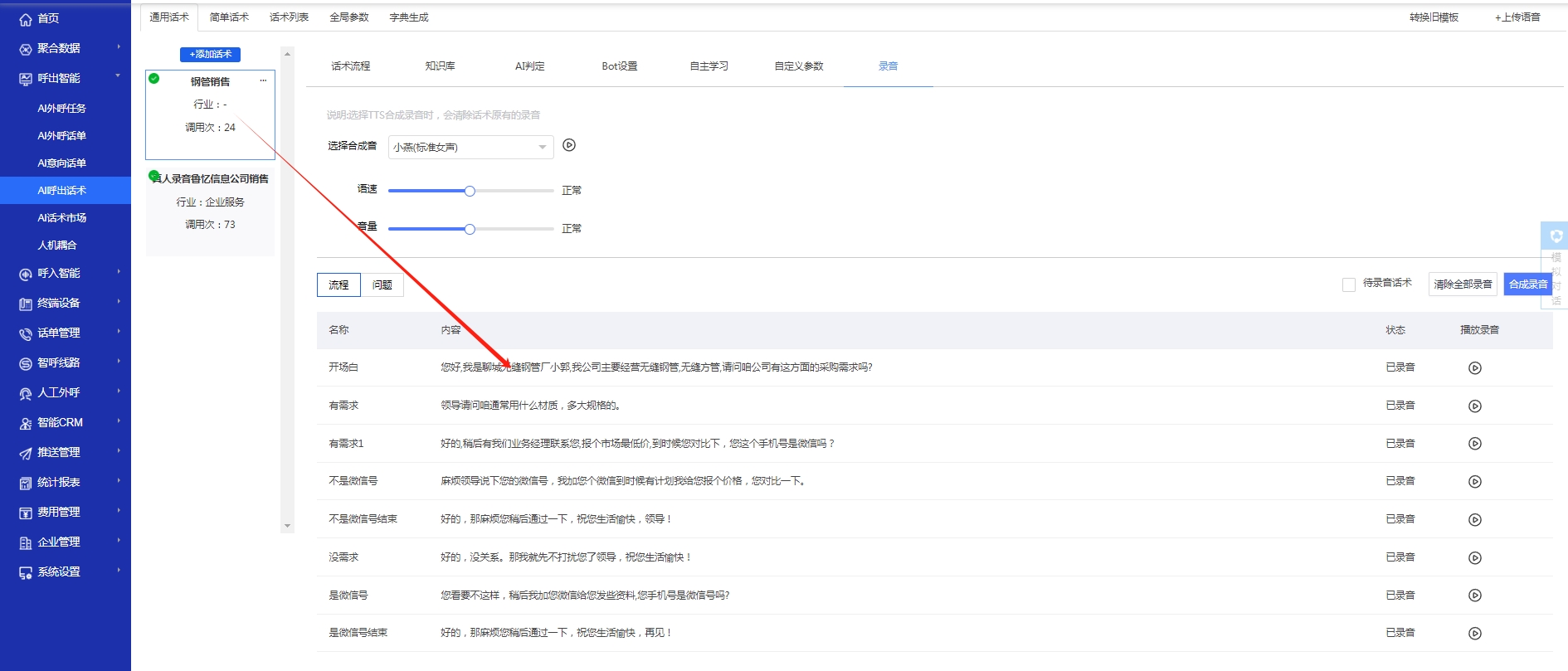Click the 统计报表 sidebar icon
The height and width of the screenshot is (671, 1568).
click(26, 483)
